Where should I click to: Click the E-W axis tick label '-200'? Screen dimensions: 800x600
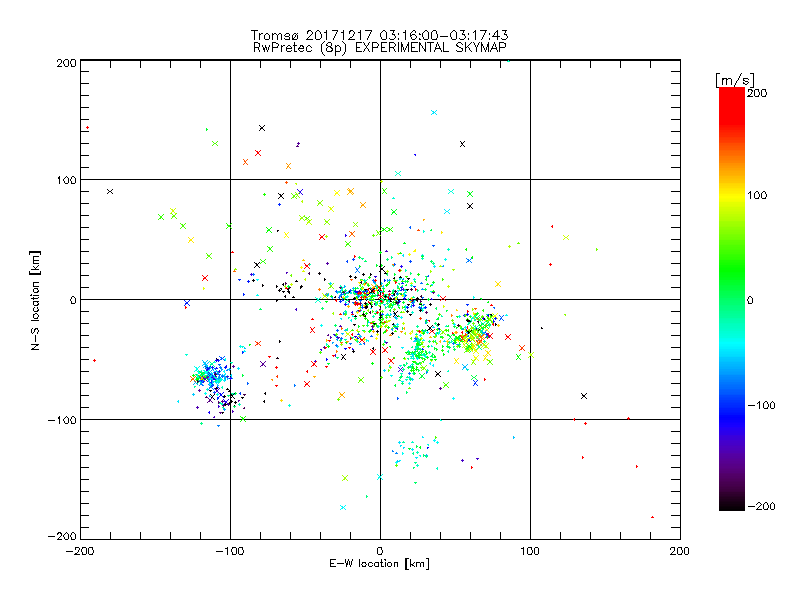click(x=80, y=551)
